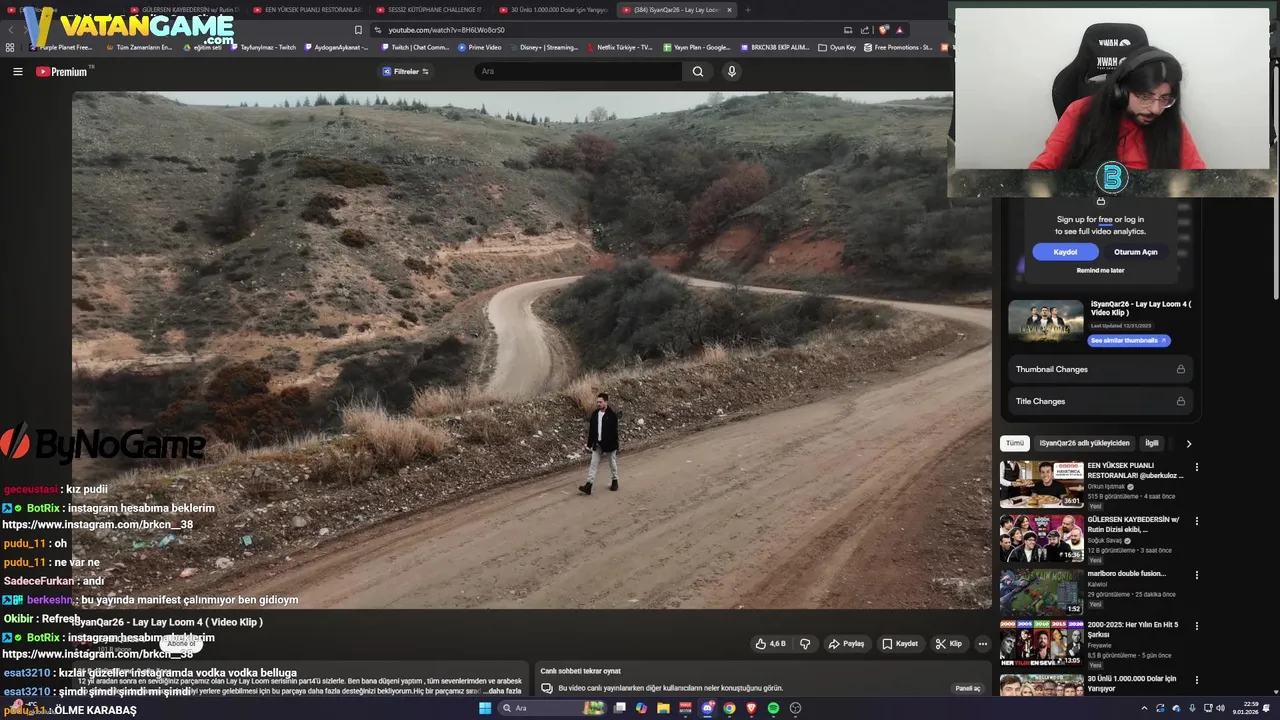Switch to 30 Ünlü 1.000.000 Dolar browser tab
This screenshot has width=1280, height=720.
point(553,10)
